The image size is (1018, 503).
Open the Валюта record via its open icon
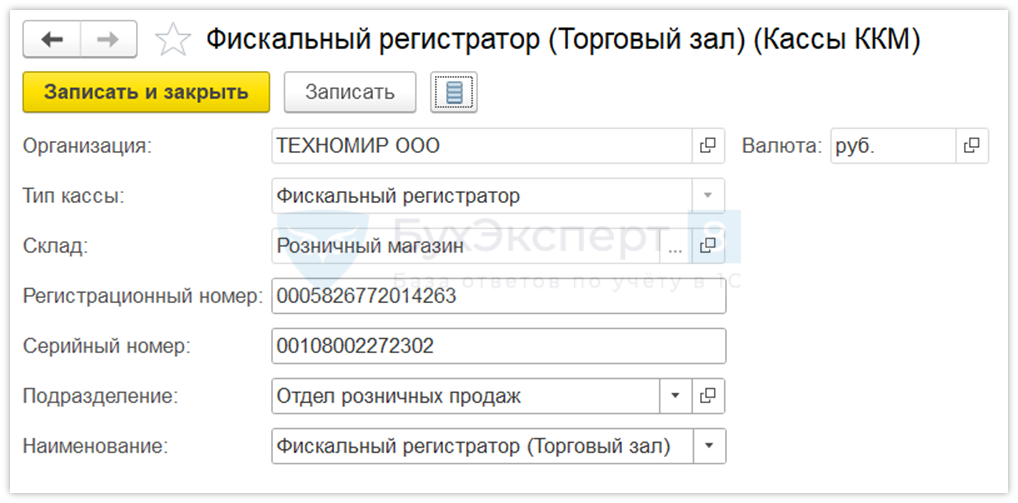point(972,146)
